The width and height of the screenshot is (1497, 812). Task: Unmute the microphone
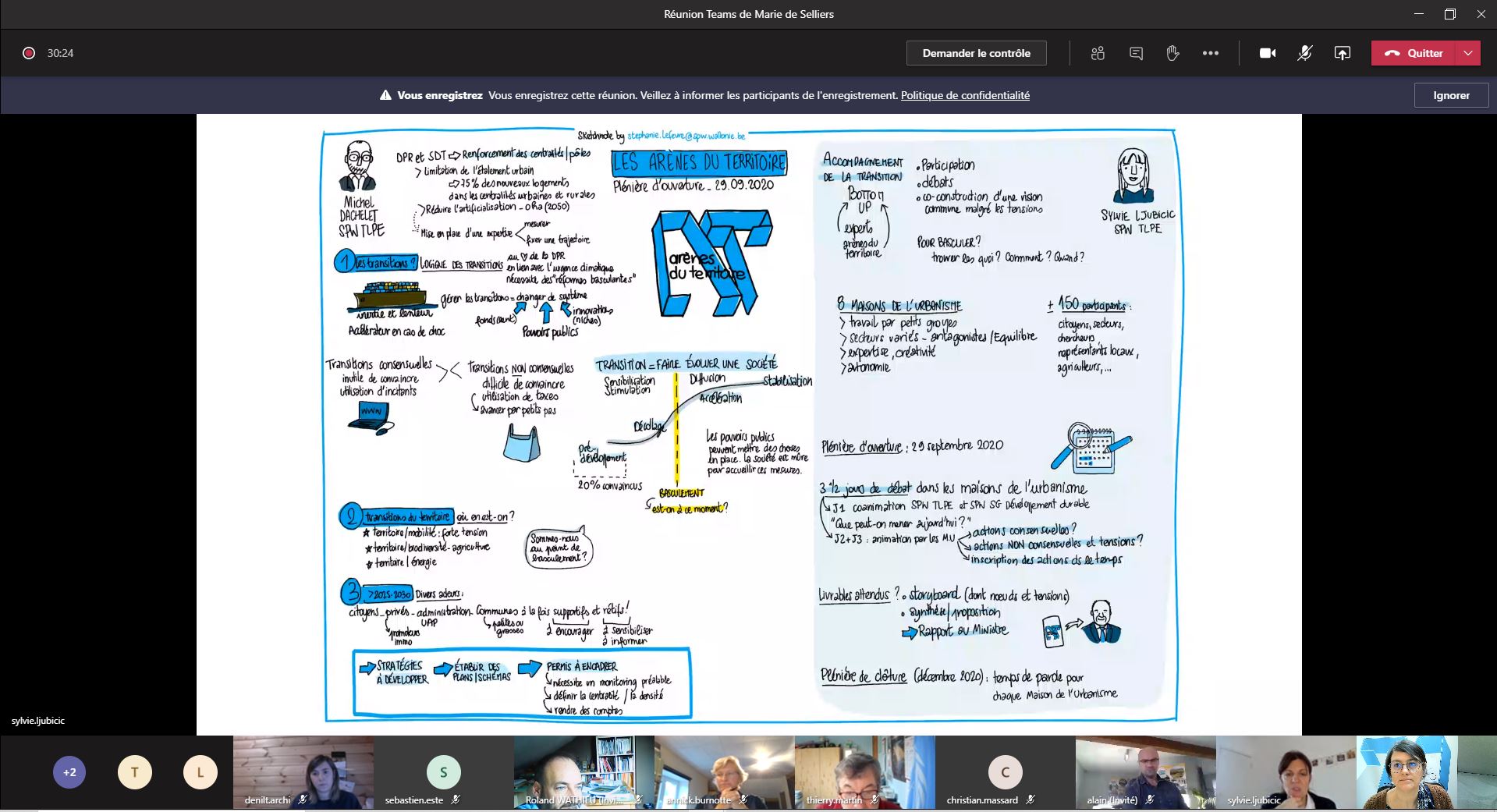1304,53
